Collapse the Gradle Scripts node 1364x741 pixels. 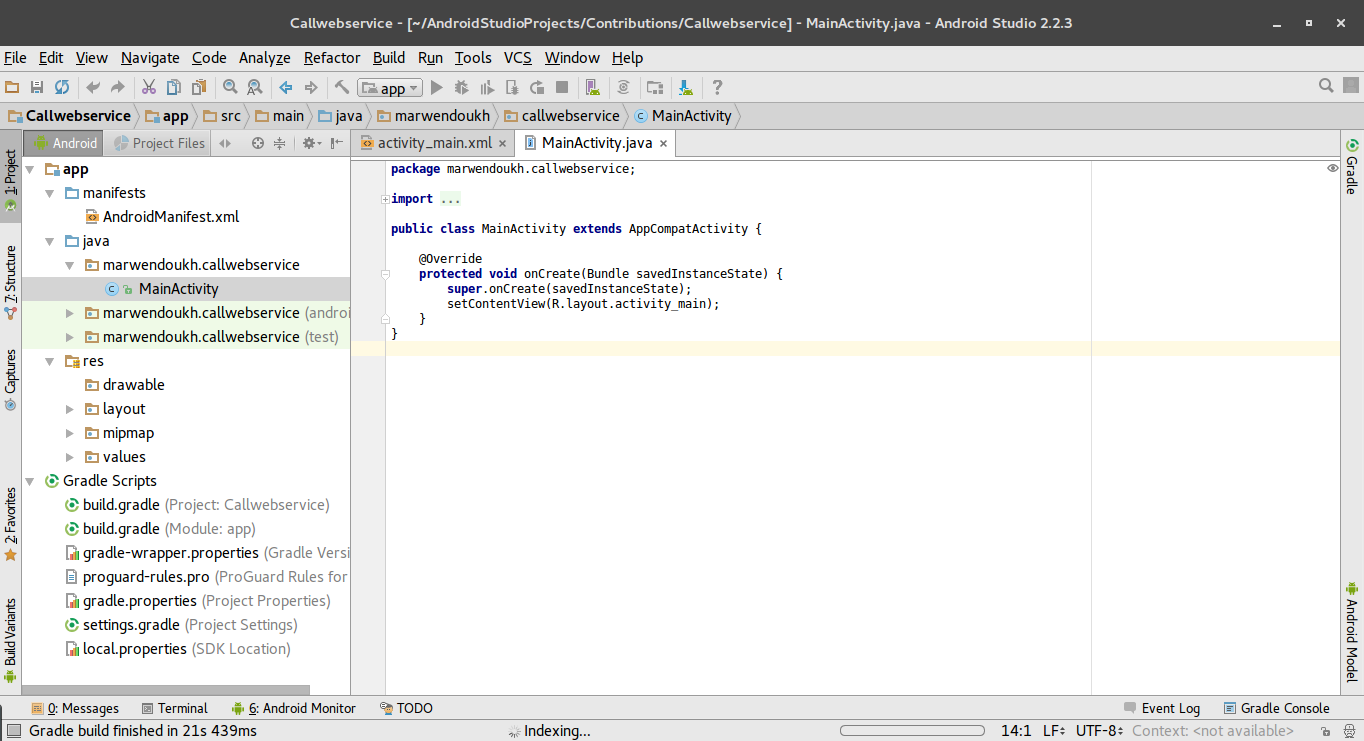coord(30,481)
